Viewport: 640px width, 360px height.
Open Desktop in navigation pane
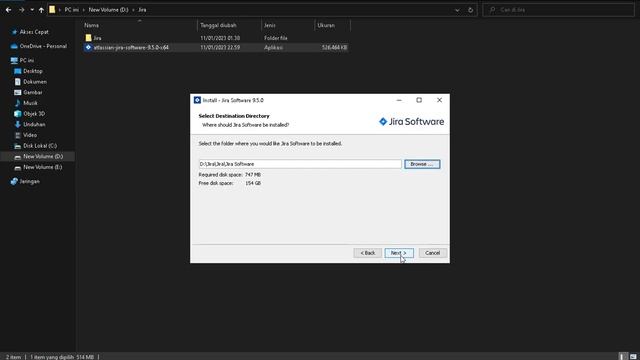pos(33,71)
